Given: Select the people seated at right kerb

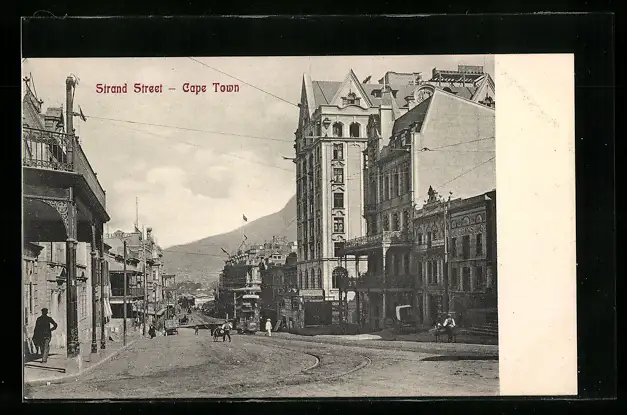Looking at the screenshot, I should pos(445,326).
